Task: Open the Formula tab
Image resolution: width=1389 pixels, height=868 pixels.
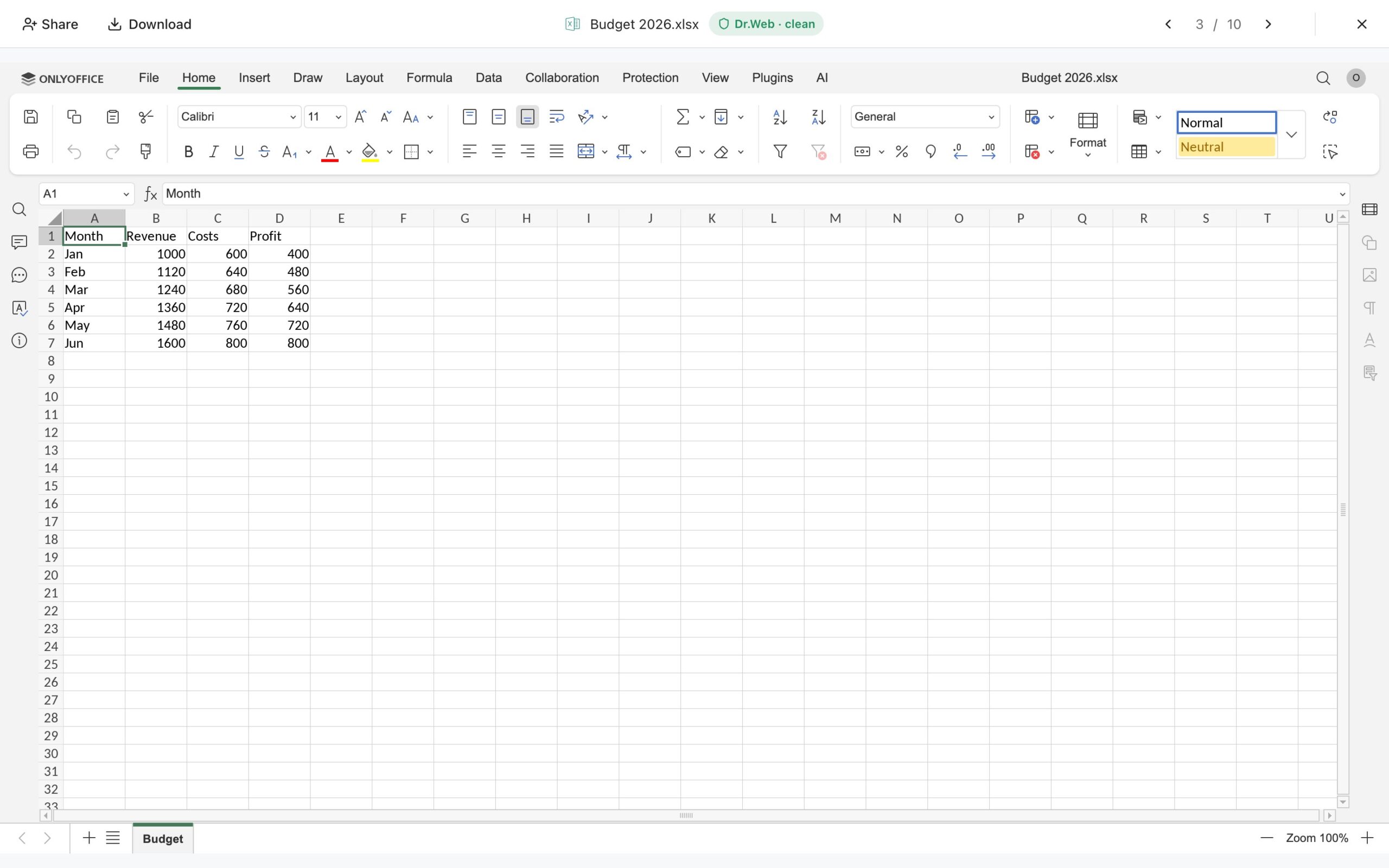Action: 429,78
